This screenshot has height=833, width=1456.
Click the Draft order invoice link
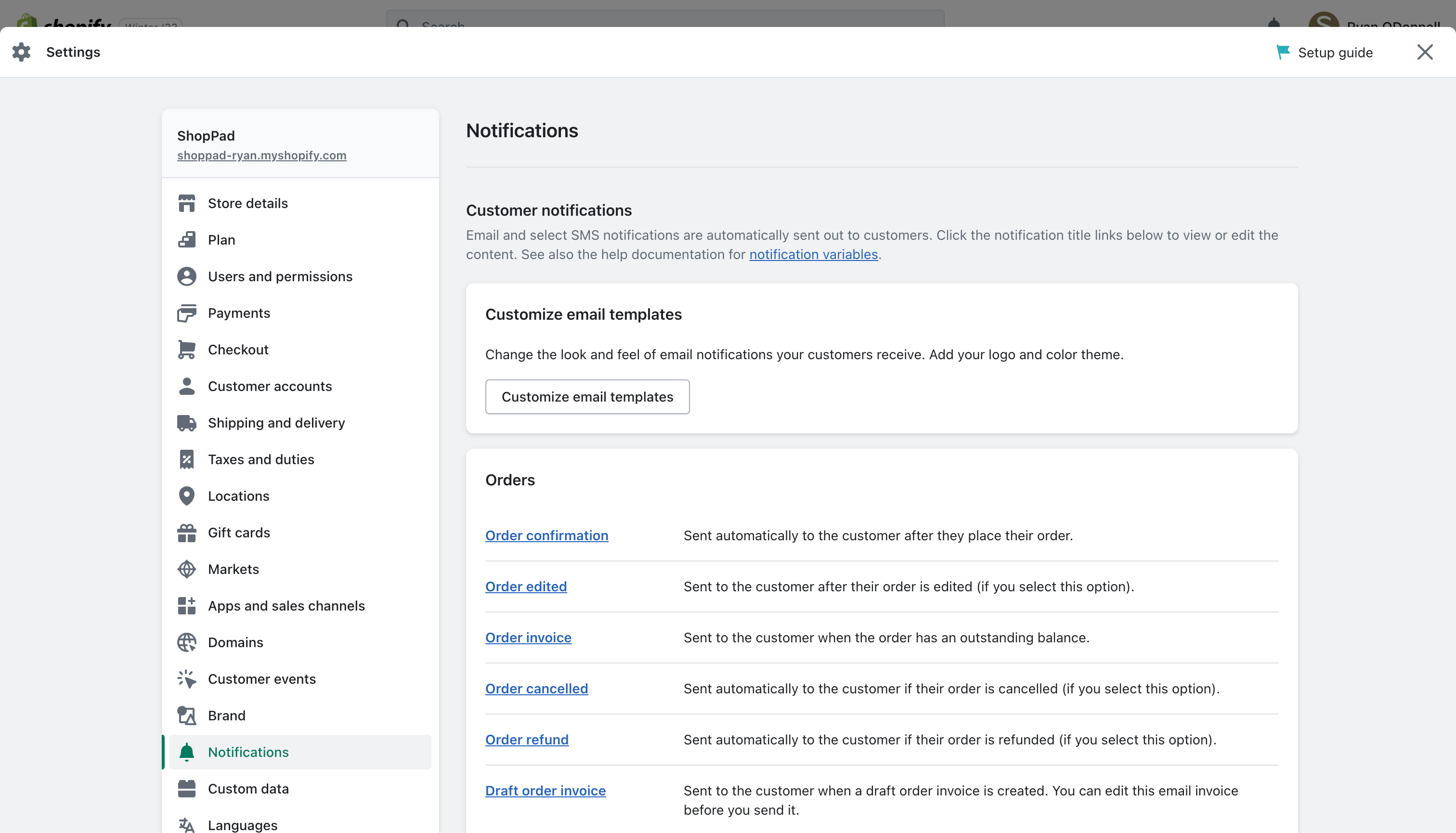[x=545, y=790]
